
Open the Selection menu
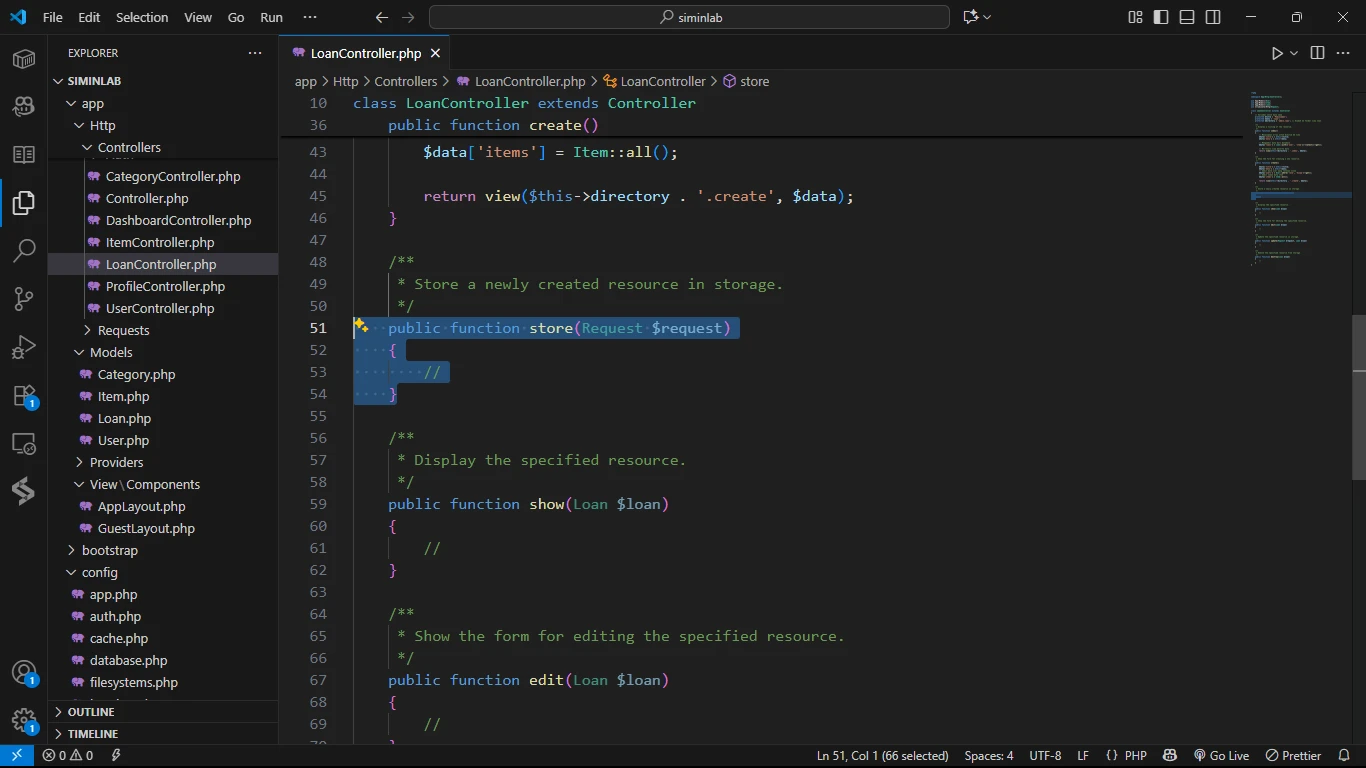tap(142, 17)
